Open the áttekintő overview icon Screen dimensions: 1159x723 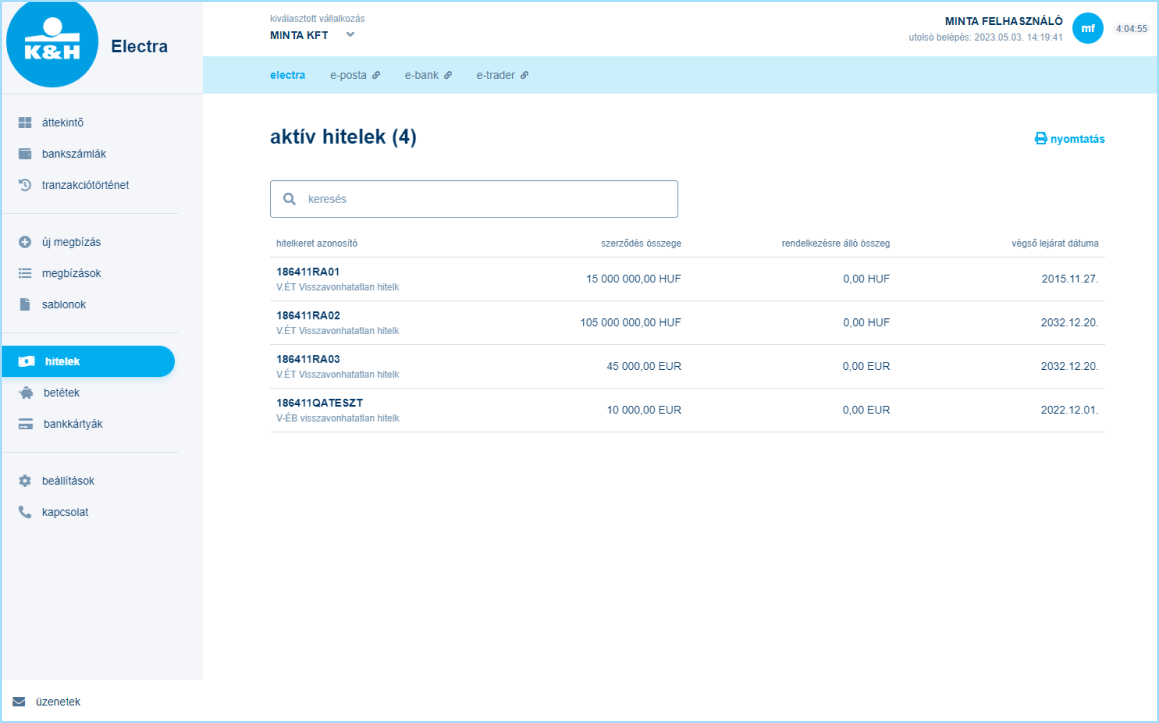[24, 122]
